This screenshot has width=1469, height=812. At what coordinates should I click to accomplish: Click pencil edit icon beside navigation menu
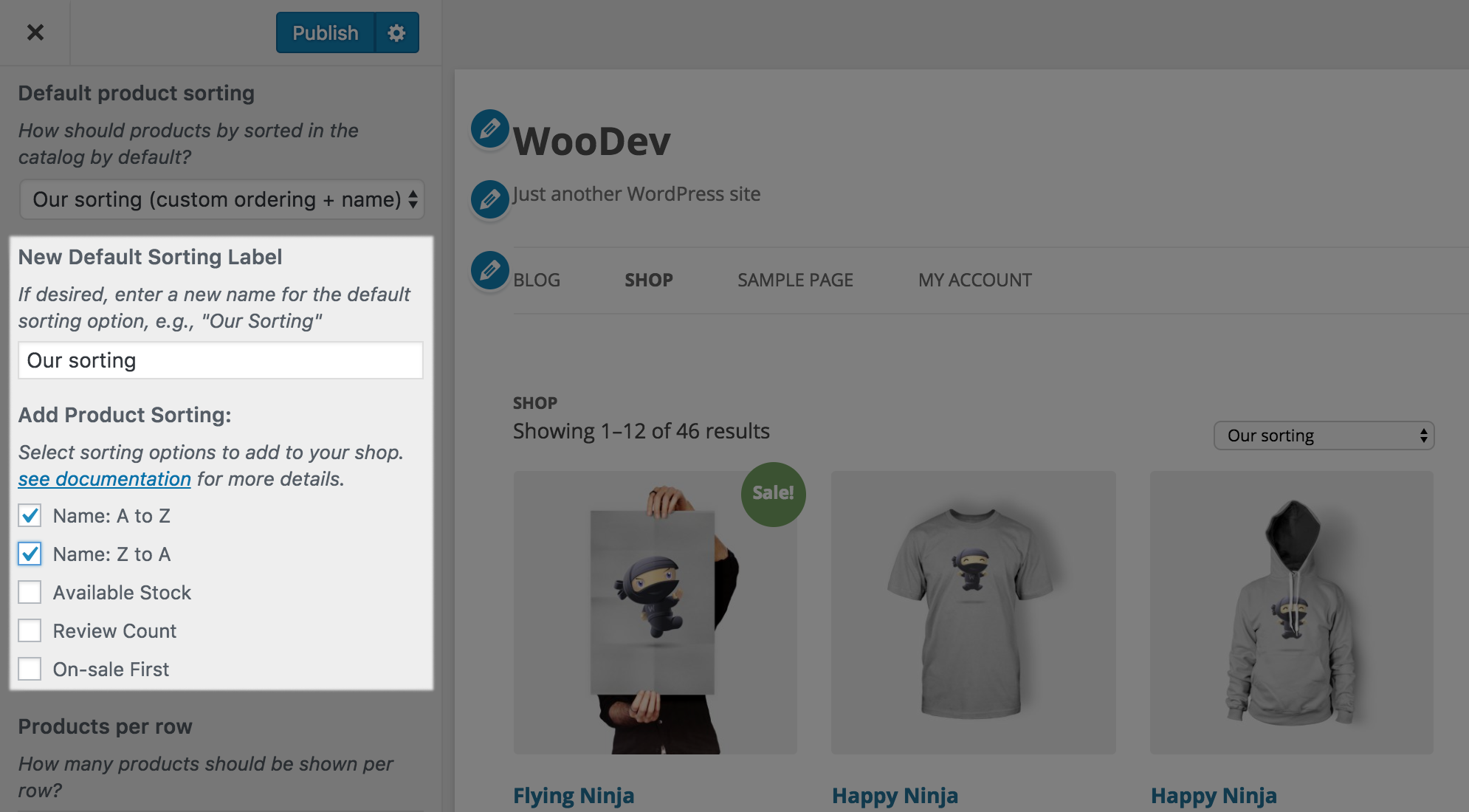pos(489,270)
